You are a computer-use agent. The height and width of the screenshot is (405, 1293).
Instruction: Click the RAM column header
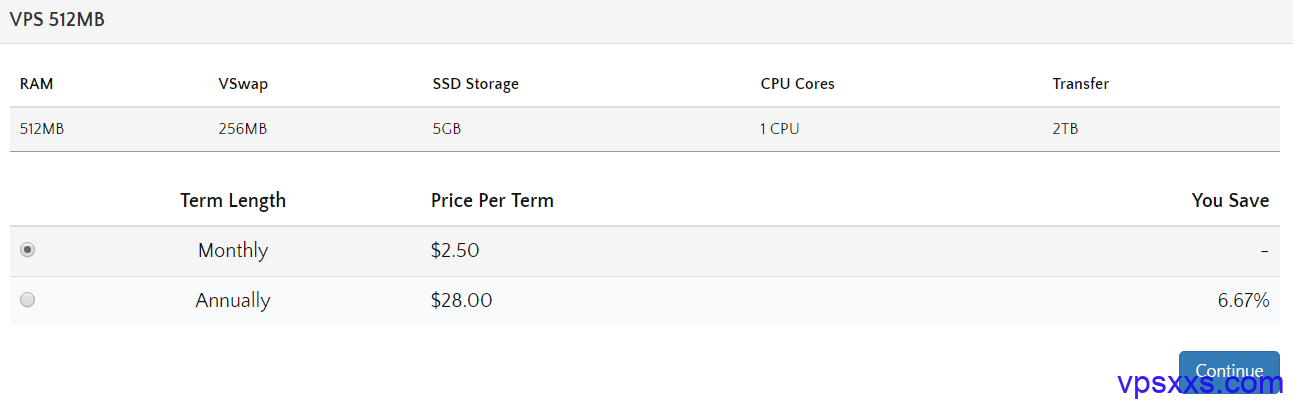point(37,84)
